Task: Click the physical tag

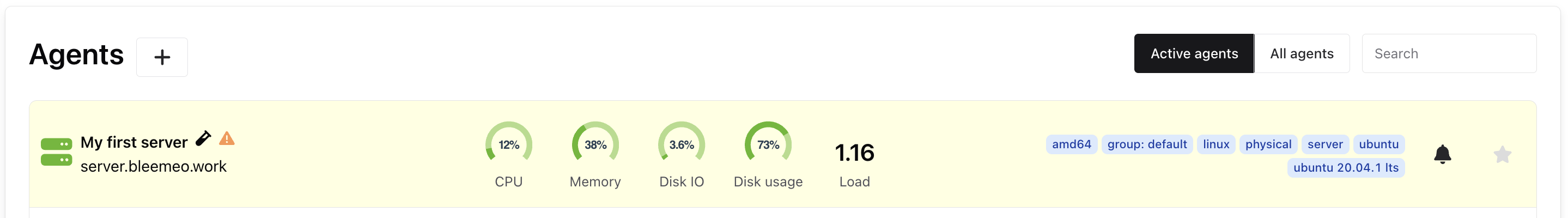Action: tap(1268, 144)
